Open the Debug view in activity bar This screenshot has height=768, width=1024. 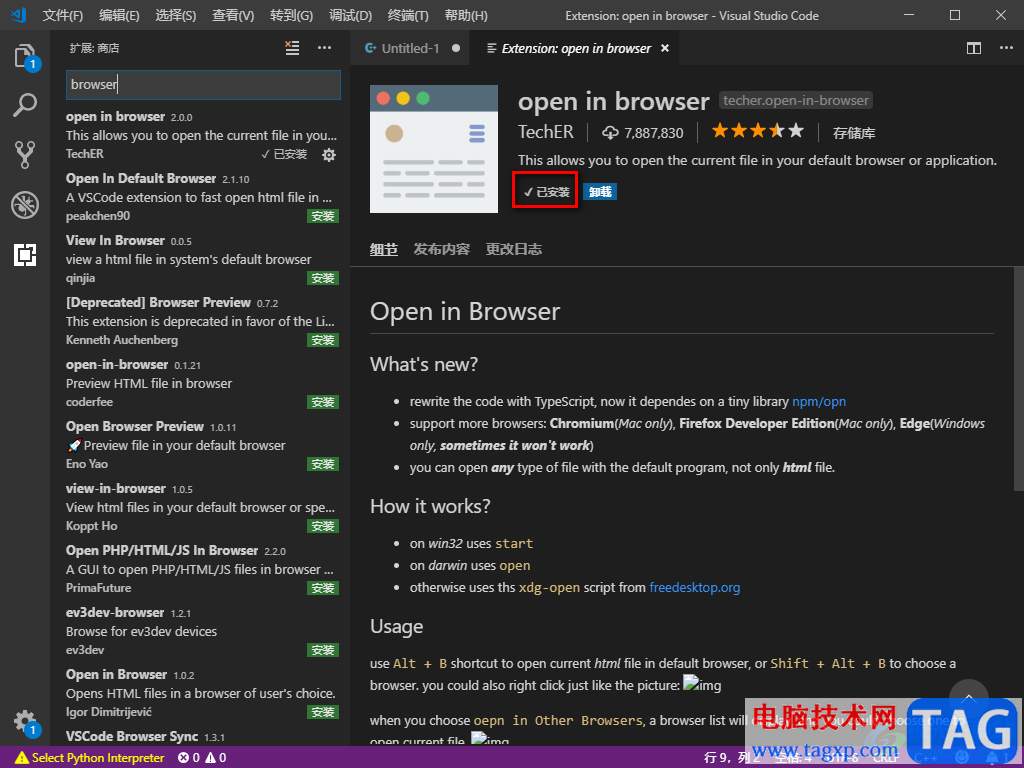pyautogui.click(x=25, y=205)
